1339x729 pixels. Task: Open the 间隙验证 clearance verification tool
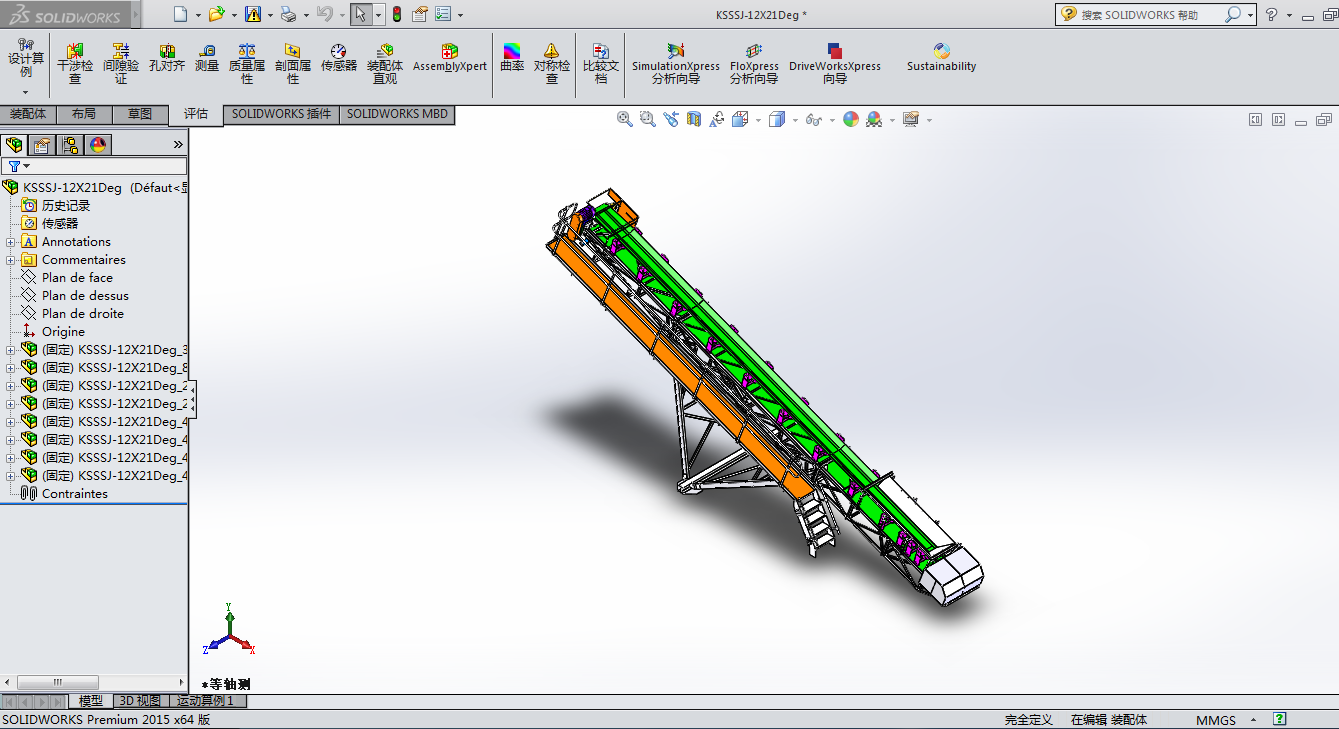point(121,63)
